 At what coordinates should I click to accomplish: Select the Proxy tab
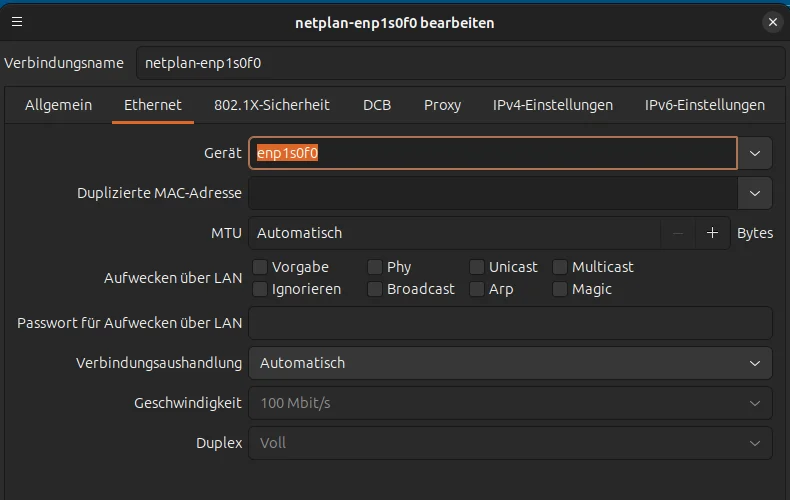442,105
